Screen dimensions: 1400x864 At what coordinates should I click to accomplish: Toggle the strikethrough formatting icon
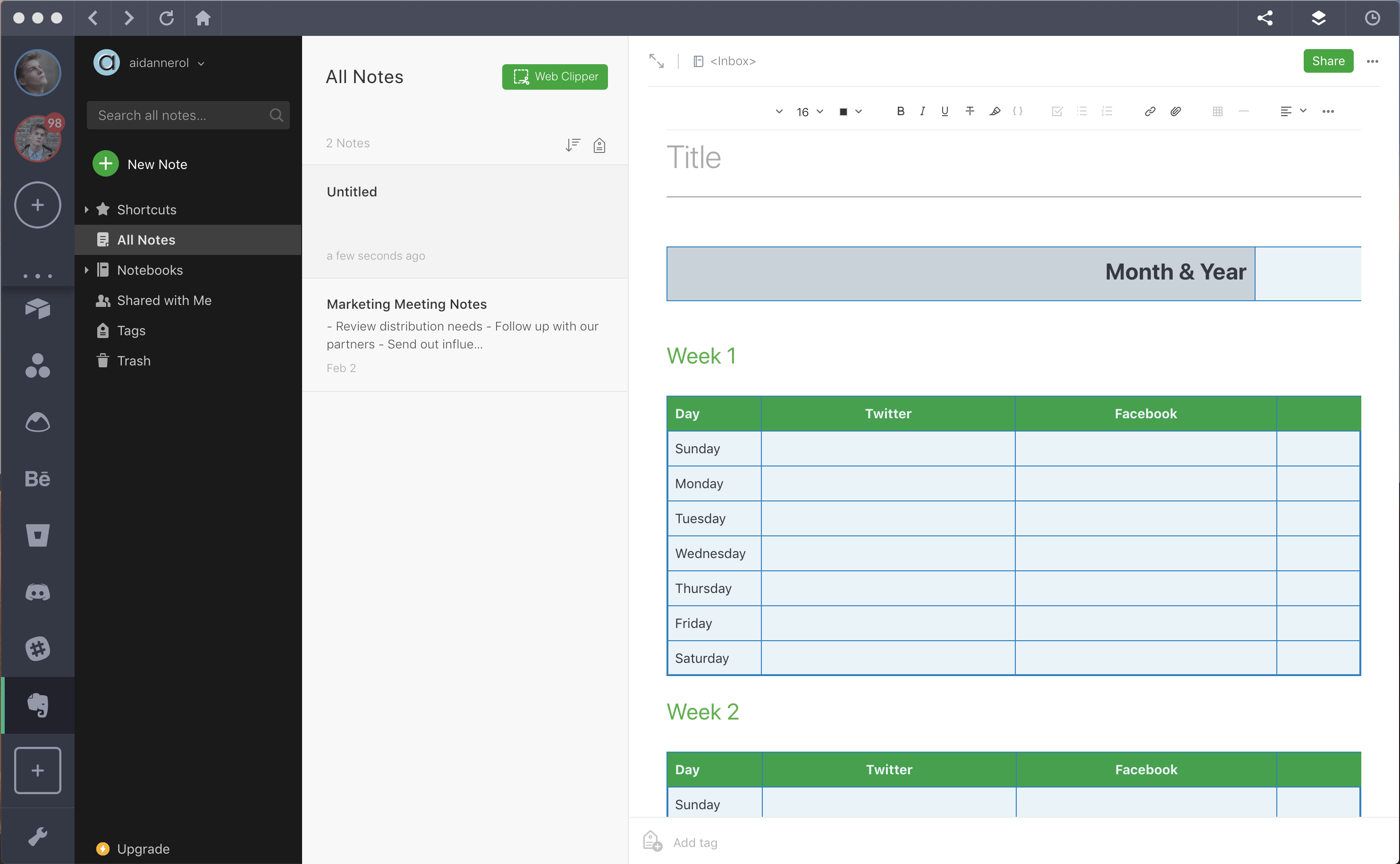click(969, 111)
